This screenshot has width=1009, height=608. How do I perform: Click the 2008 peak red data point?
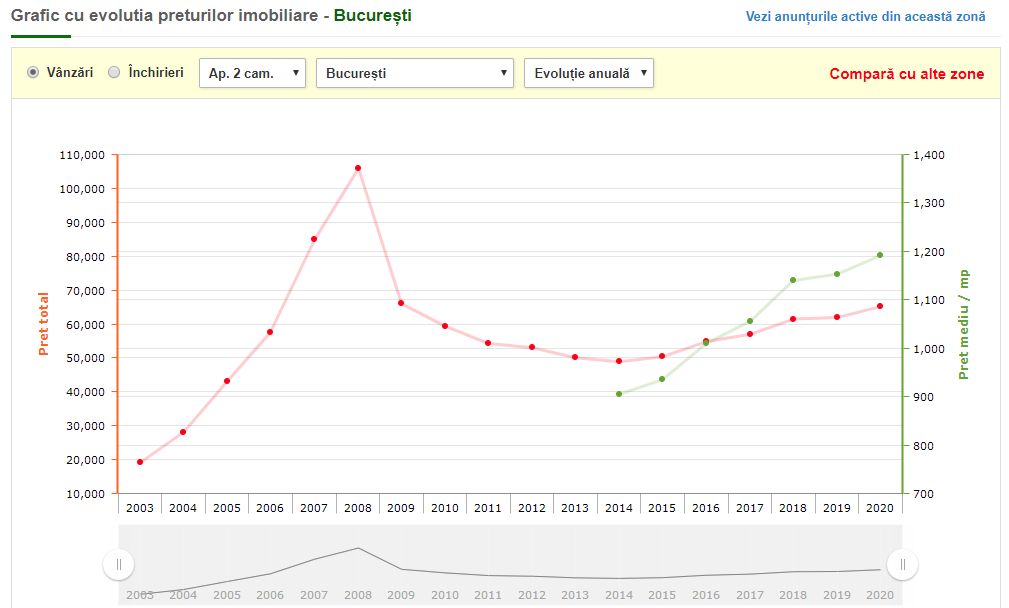357,168
